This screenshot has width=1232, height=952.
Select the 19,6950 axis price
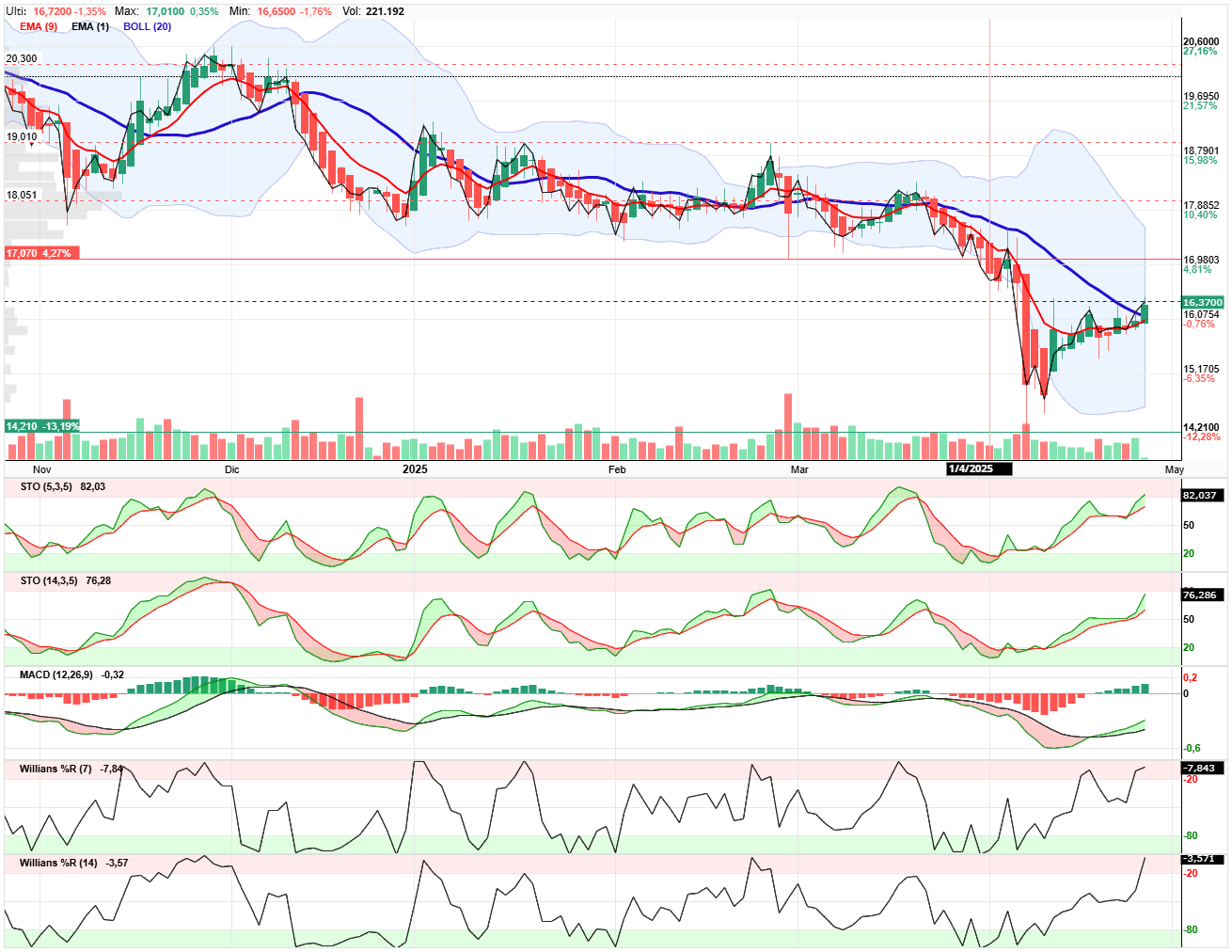(x=1201, y=96)
